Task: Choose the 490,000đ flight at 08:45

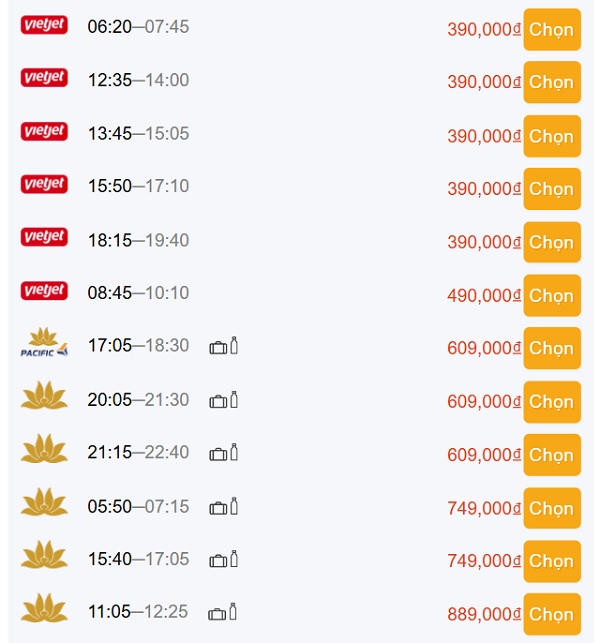Action: pyautogui.click(x=552, y=295)
